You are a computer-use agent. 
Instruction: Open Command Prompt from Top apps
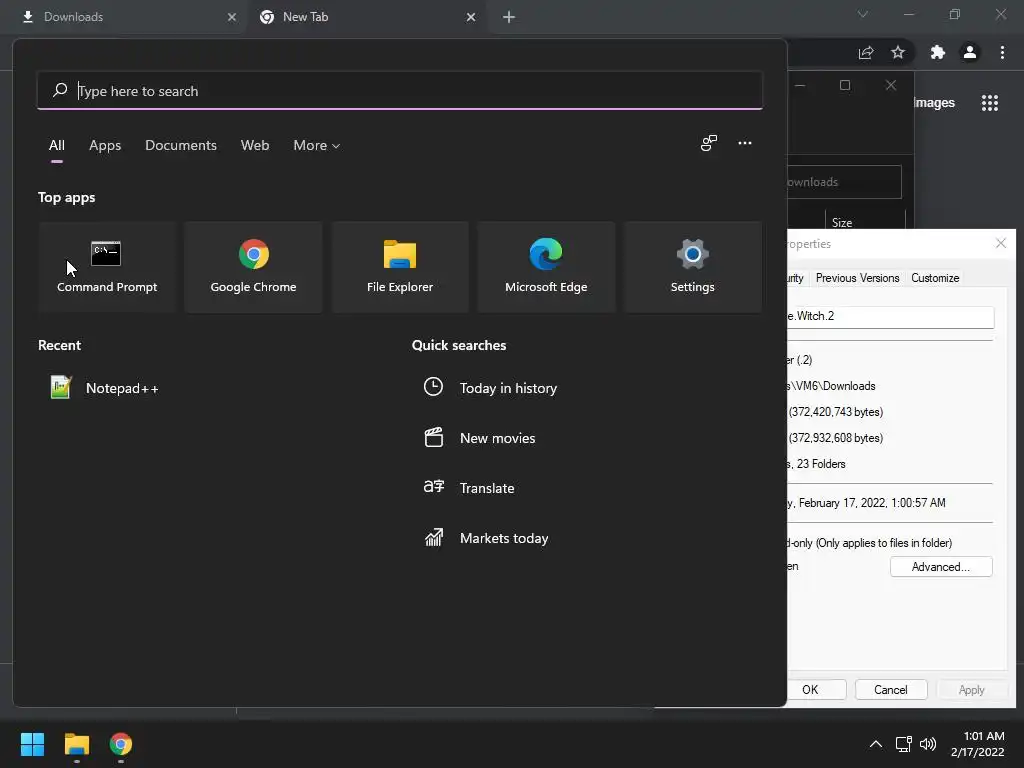pos(107,267)
